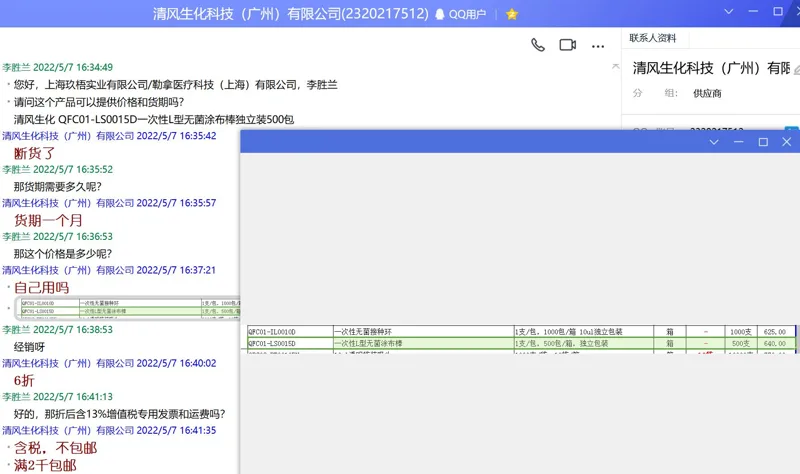The image size is (800, 474).
Task: Minimize the image viewer window
Action: click(738, 142)
